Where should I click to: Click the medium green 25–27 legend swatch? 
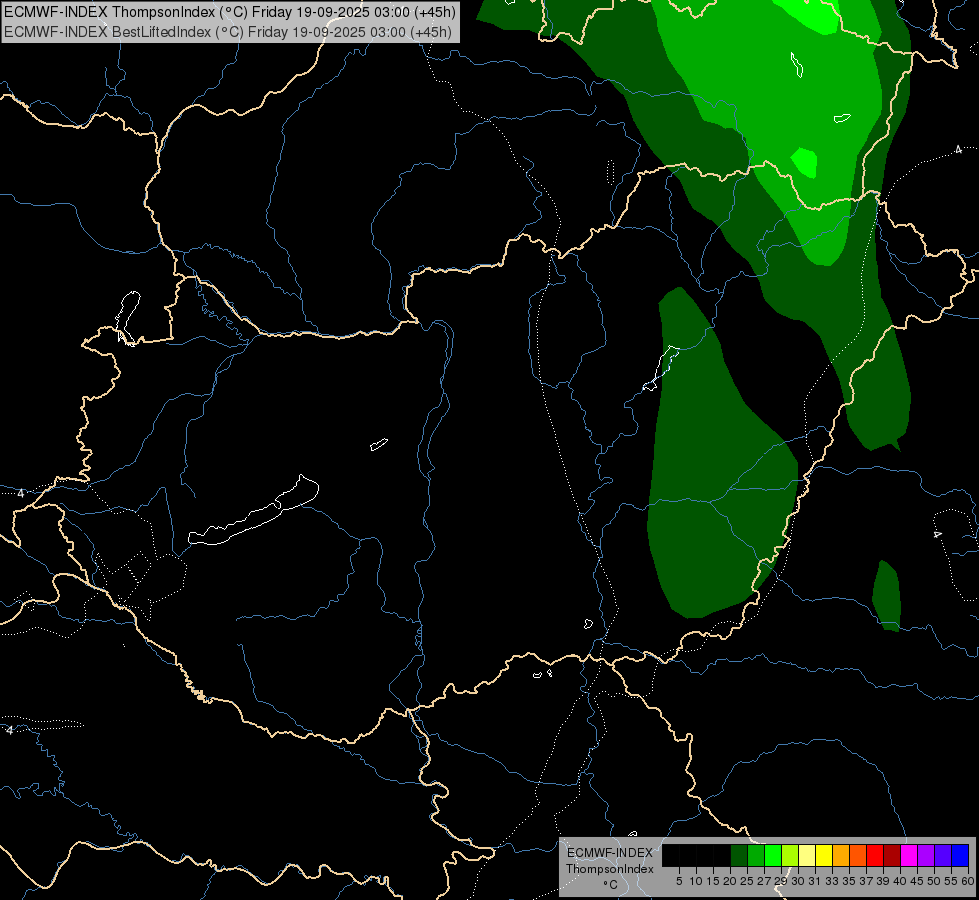[756, 855]
